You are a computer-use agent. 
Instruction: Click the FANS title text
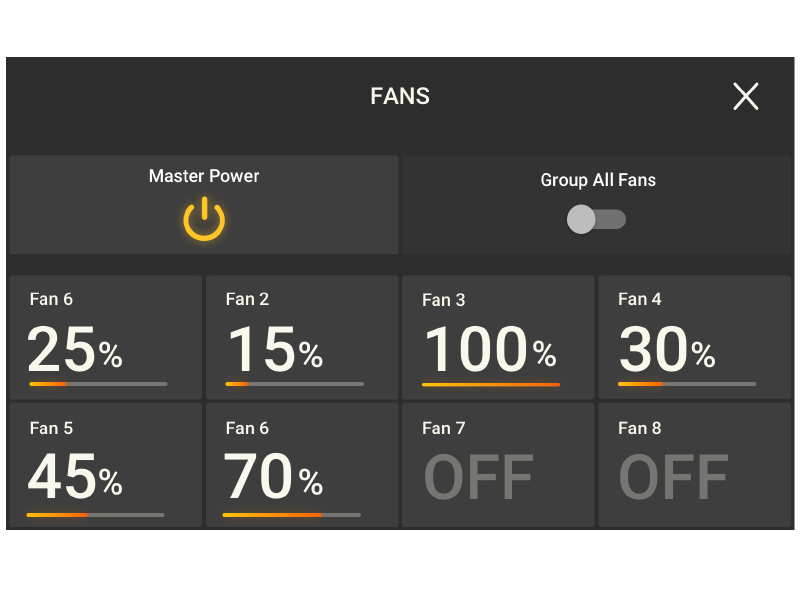(x=400, y=96)
